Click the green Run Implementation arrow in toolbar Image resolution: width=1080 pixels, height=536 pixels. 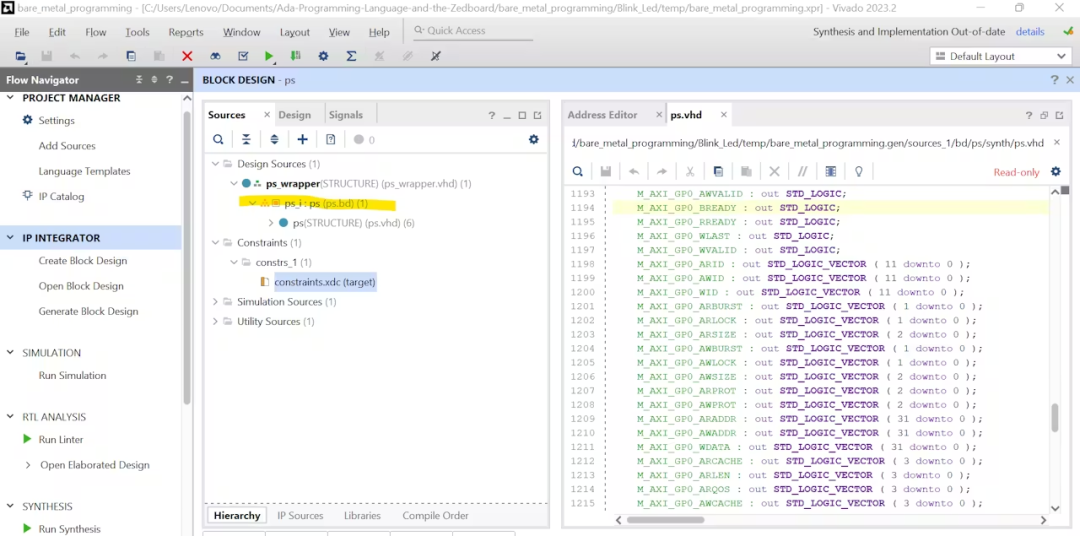(269, 56)
